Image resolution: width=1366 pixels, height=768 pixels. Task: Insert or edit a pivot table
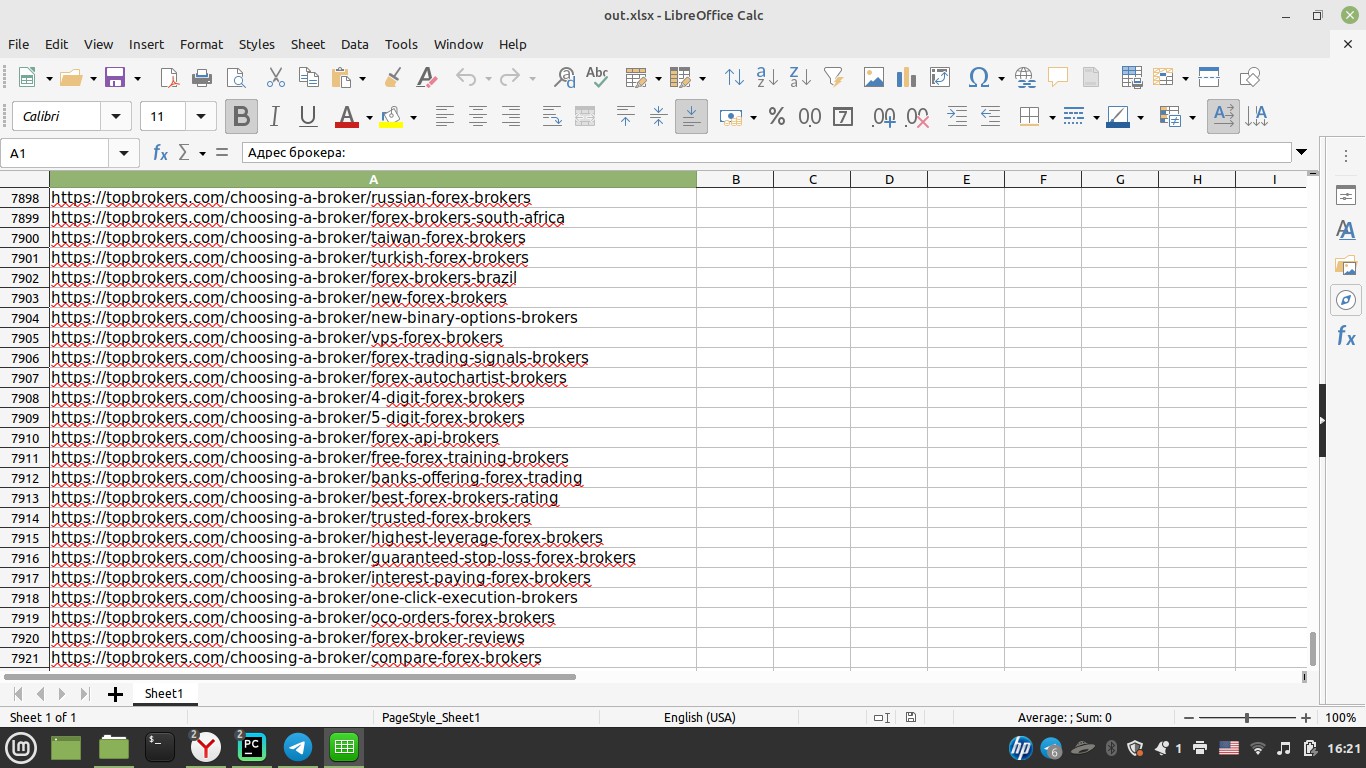(x=939, y=78)
